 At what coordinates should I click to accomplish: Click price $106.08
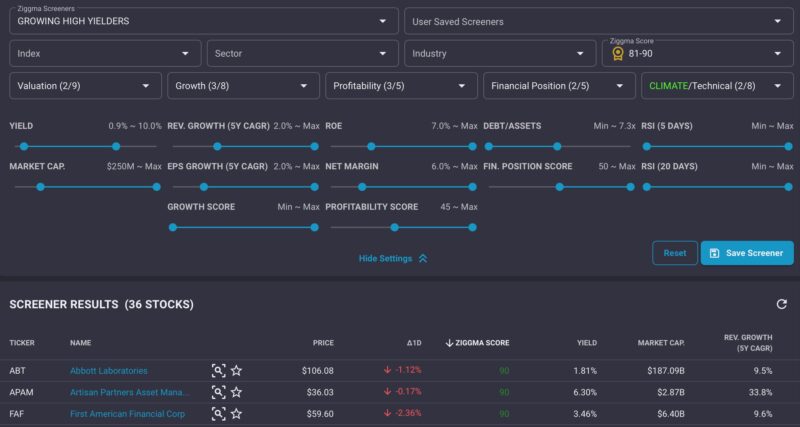pos(317,371)
